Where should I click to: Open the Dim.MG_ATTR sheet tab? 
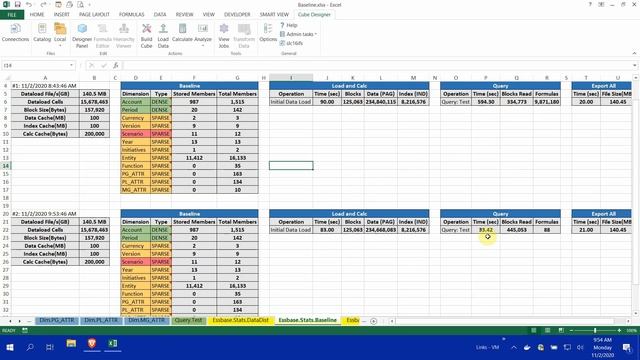click(x=147, y=320)
